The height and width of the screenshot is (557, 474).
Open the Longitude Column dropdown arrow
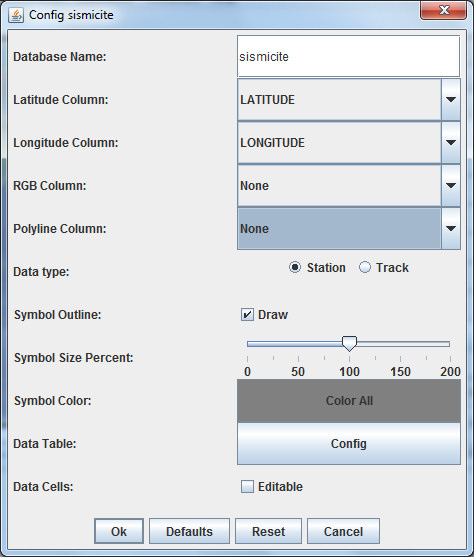click(x=451, y=142)
